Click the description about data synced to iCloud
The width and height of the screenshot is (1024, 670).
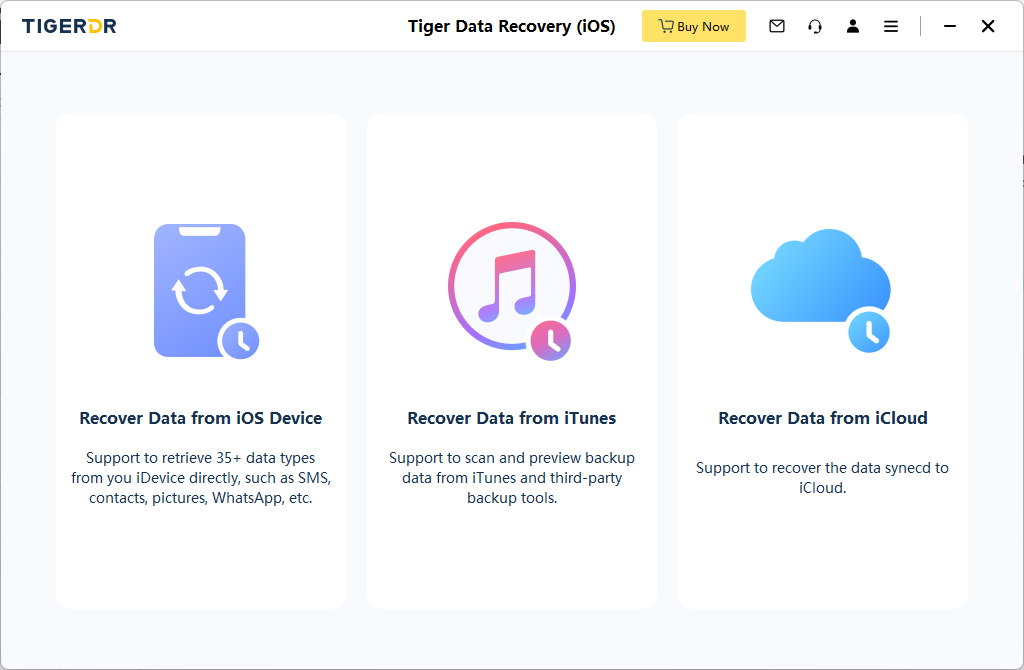click(823, 478)
